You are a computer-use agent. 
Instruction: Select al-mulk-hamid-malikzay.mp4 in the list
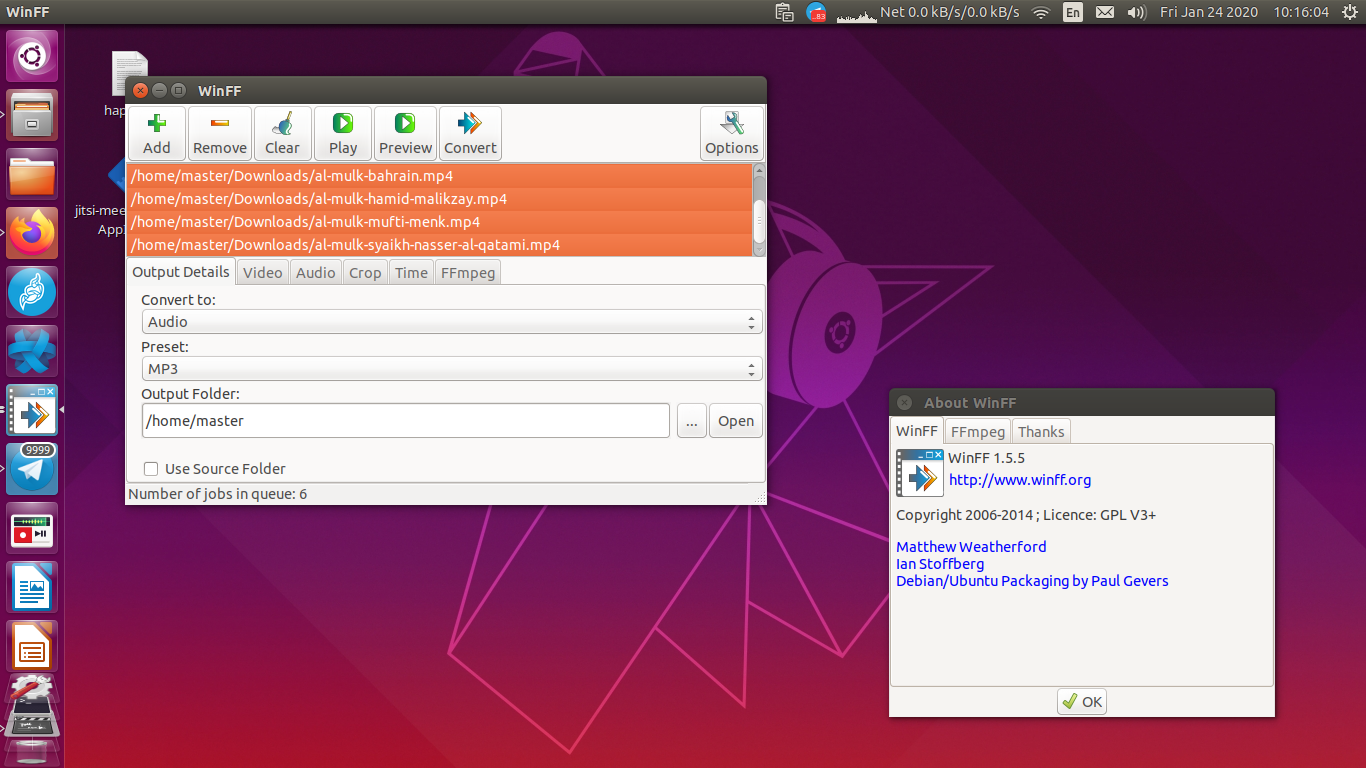(440, 199)
